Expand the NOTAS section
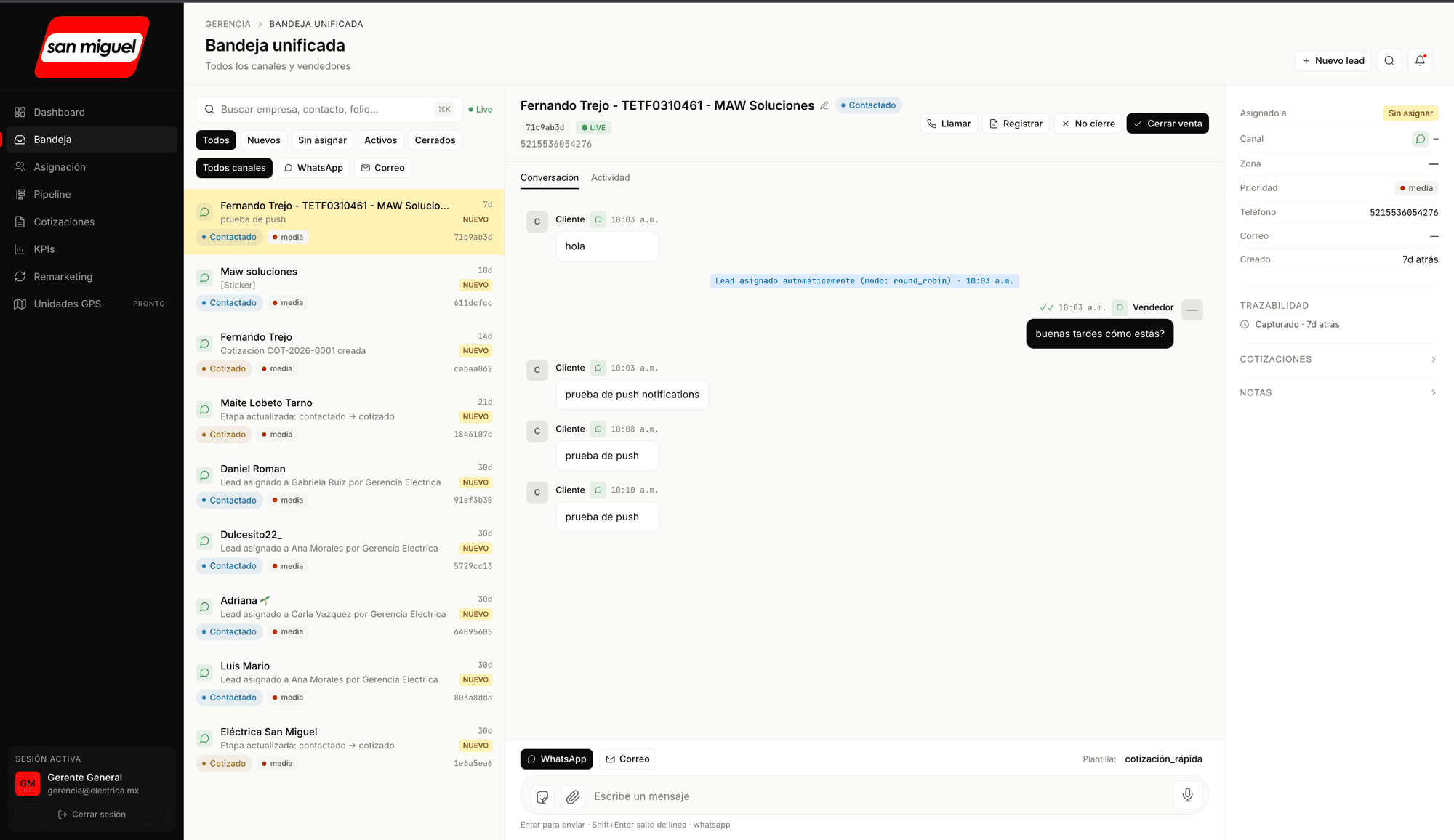This screenshot has height=840, width=1454. [x=1338, y=393]
